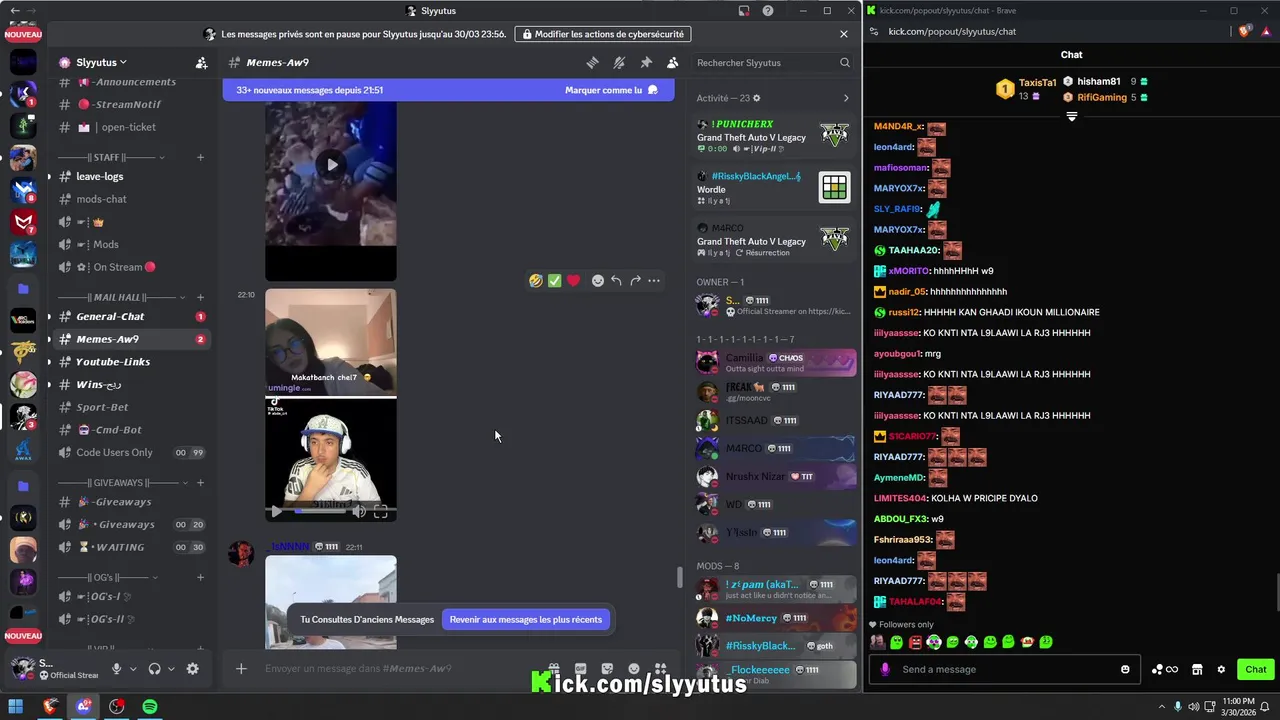Image resolution: width=1280 pixels, height=720 pixels.
Task: Toggle the member list icon
Action: click(x=673, y=62)
